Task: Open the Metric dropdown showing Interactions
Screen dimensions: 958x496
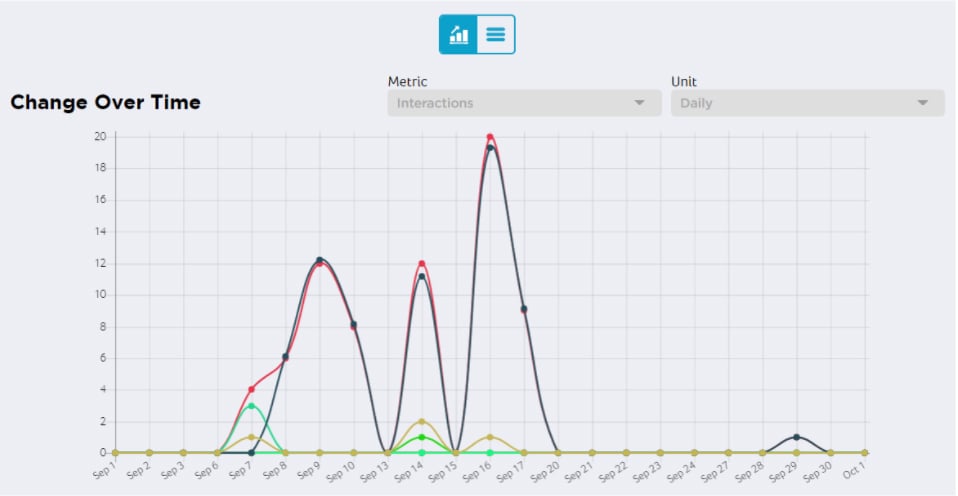Action: (x=523, y=103)
